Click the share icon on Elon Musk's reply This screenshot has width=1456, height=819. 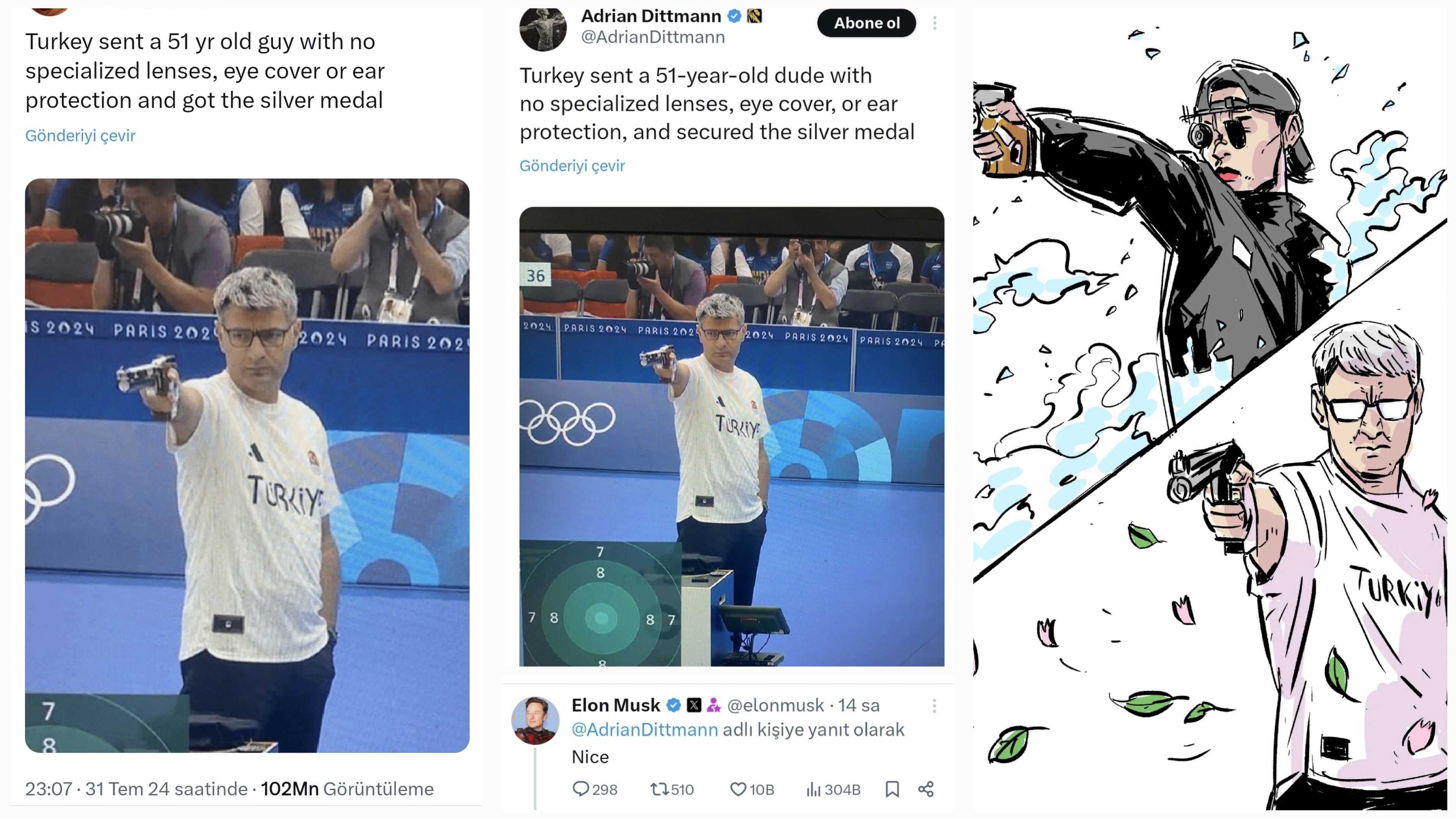click(x=926, y=789)
